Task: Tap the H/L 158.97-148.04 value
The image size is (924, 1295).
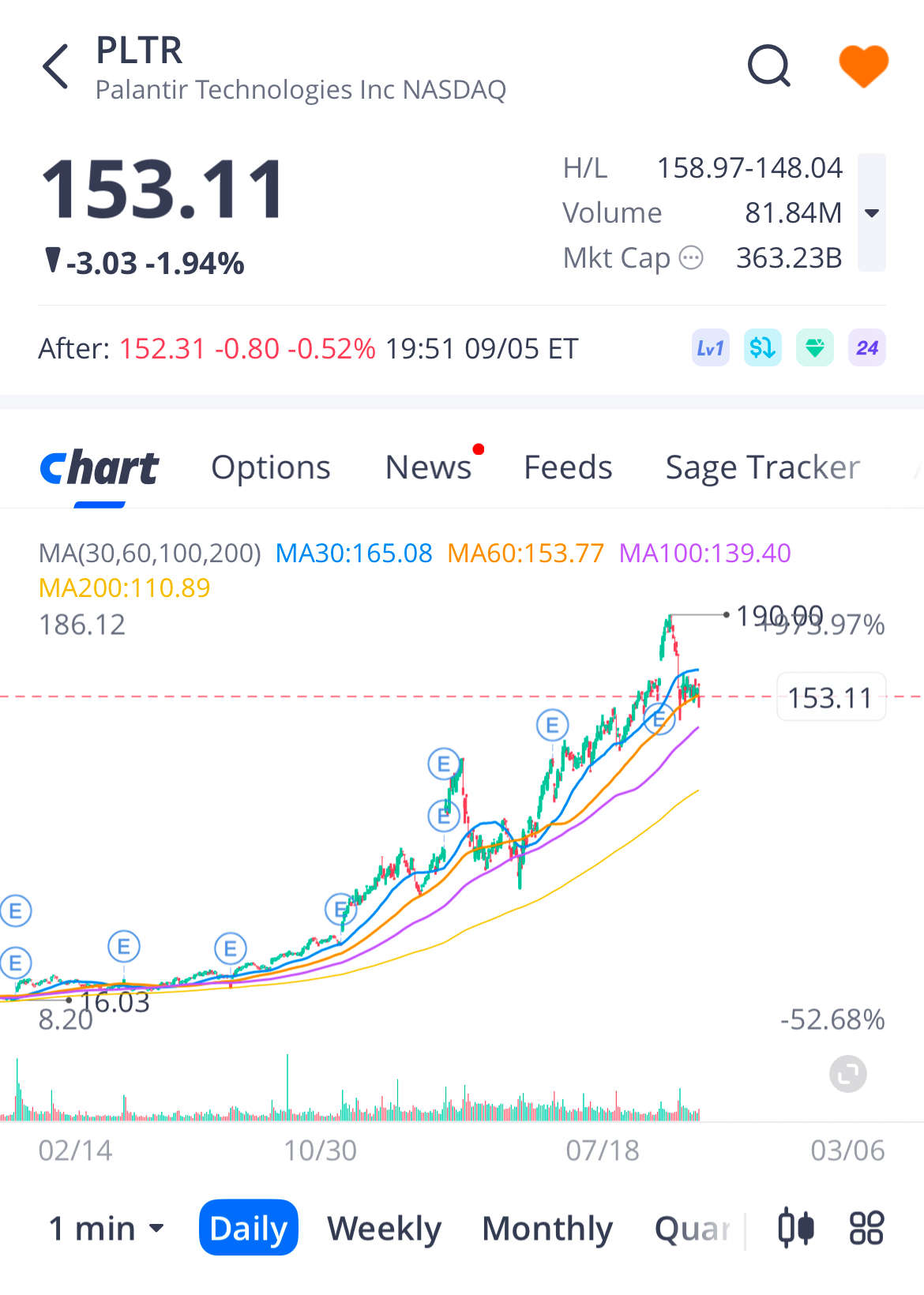Action: [x=749, y=168]
